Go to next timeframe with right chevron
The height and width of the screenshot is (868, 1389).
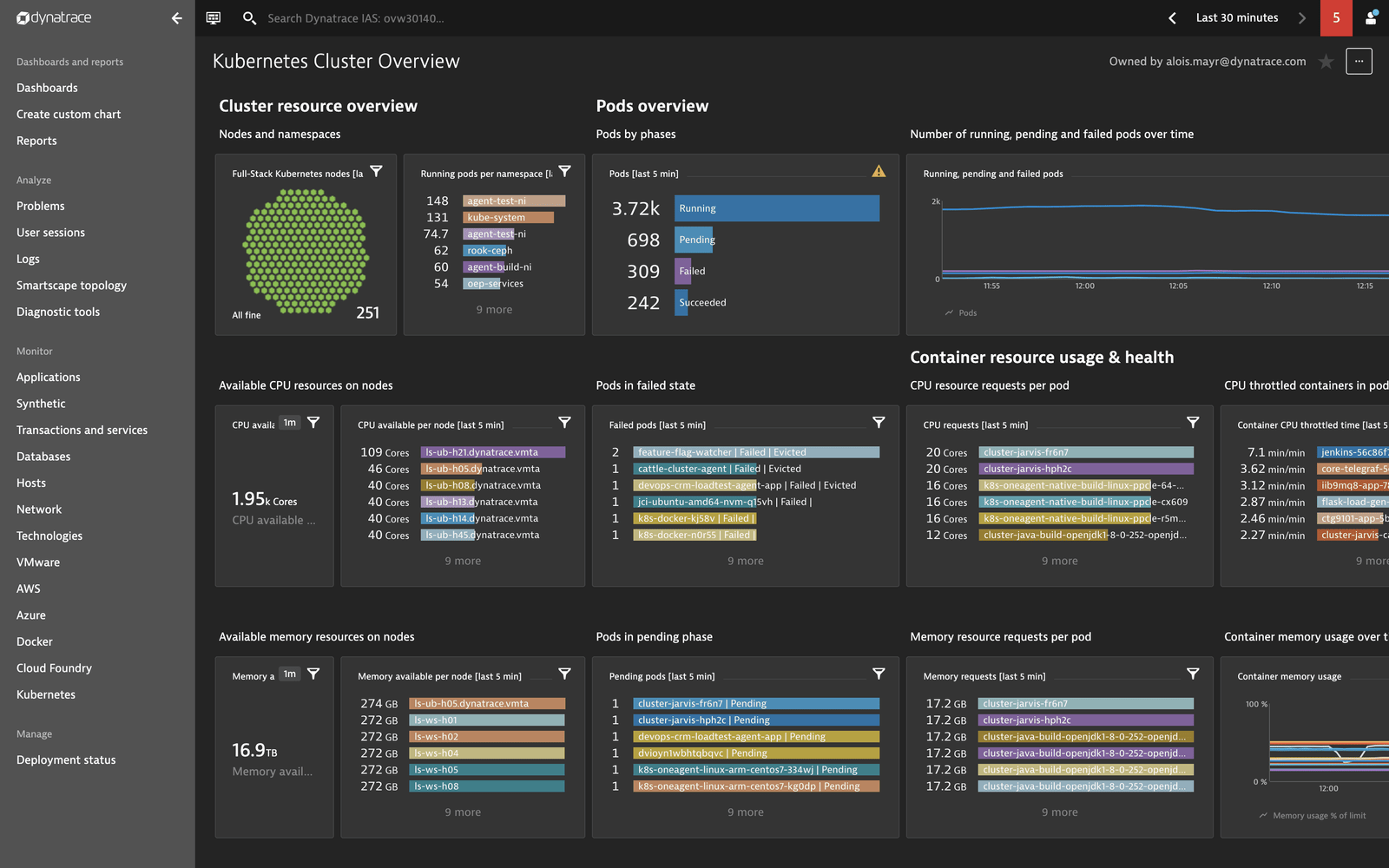point(1301,17)
